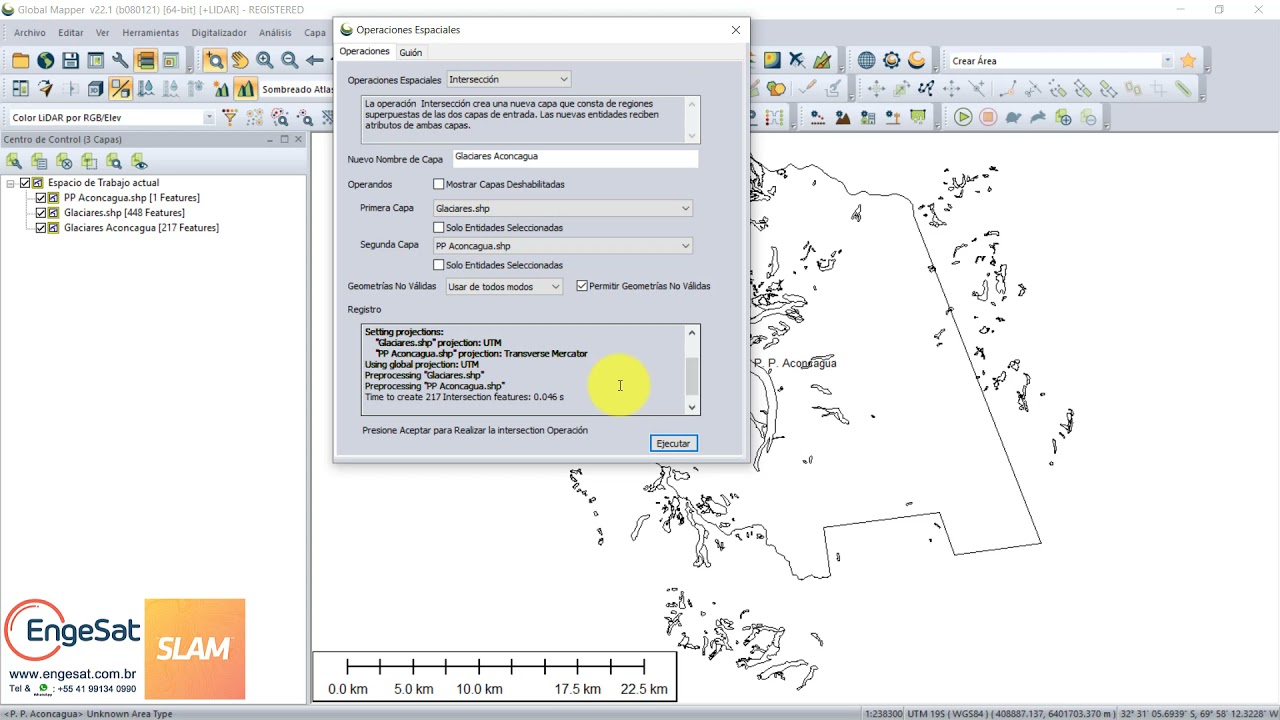This screenshot has height=720, width=1280.
Task: Open a data file with the folder icon
Action: 21,61
